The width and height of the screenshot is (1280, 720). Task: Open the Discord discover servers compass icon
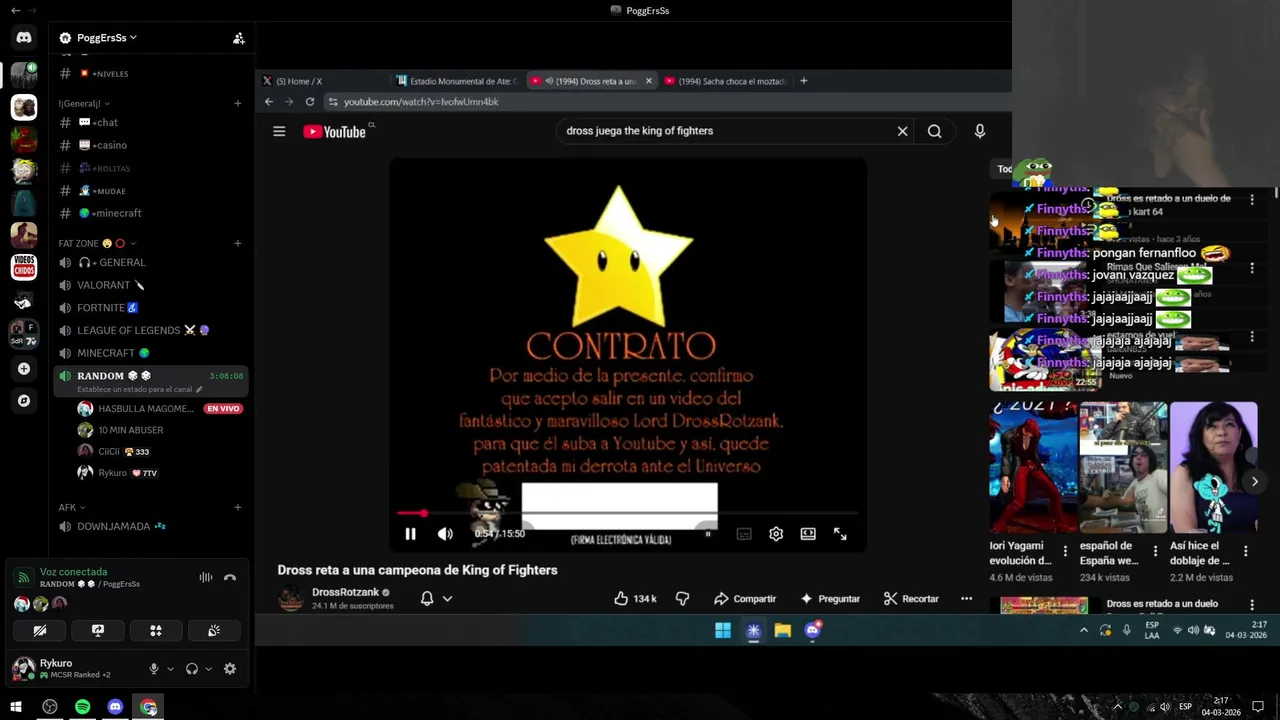tap(24, 401)
